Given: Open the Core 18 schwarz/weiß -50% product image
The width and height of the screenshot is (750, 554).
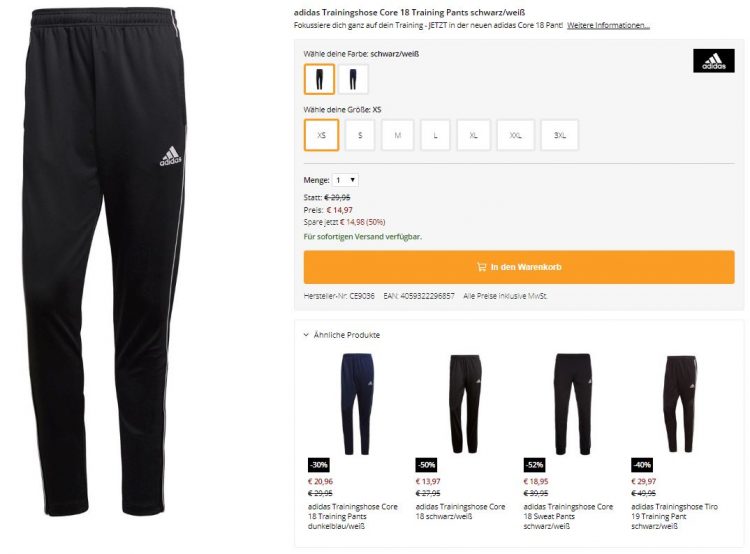Looking at the screenshot, I should pyautogui.click(x=465, y=404).
